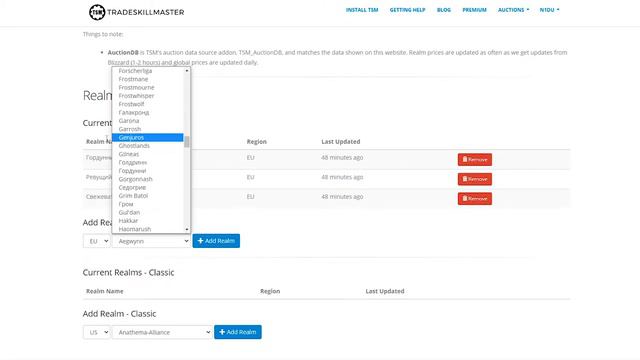Click the retail Last Updated column header
This screenshot has height=360, width=640.
point(341,142)
